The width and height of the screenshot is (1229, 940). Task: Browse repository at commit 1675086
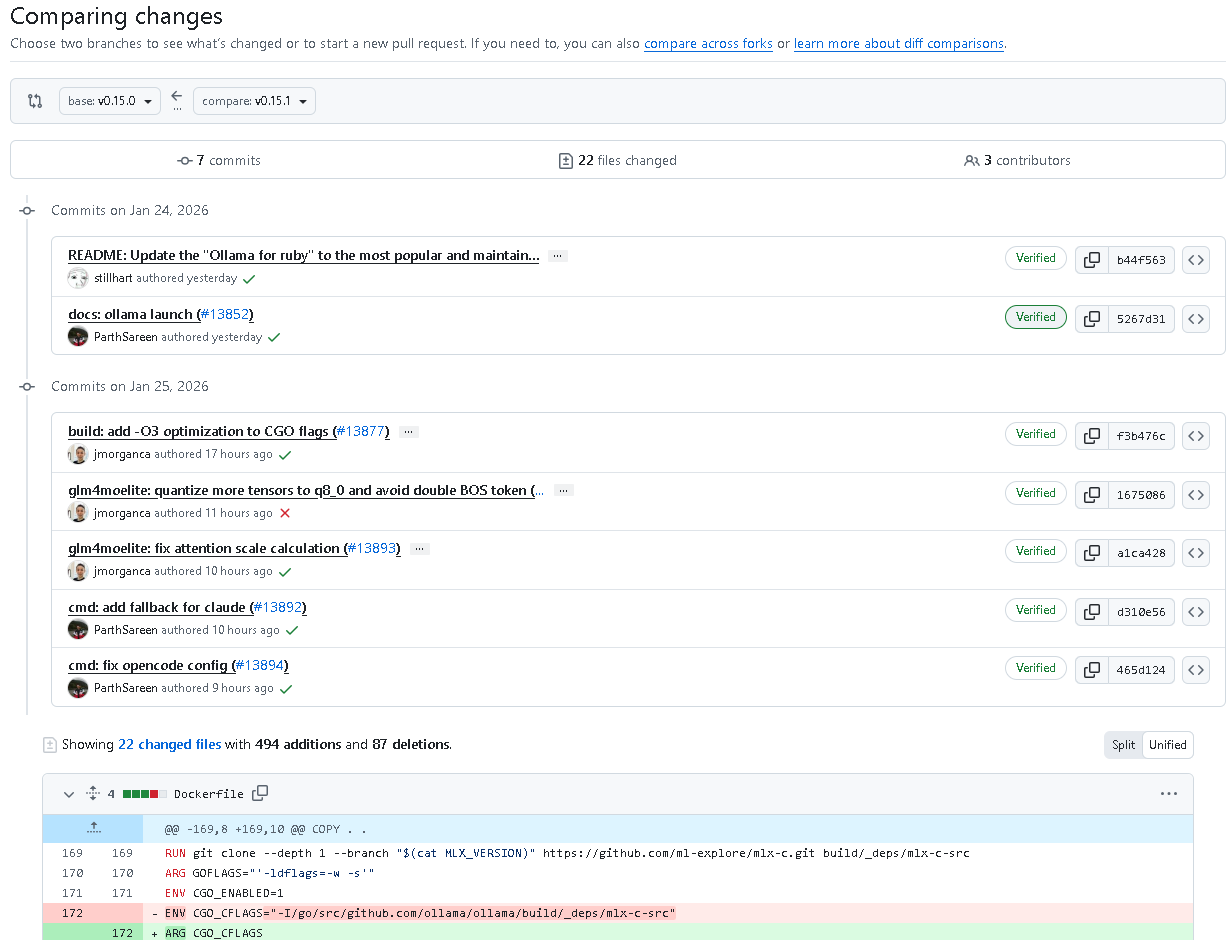tap(1196, 494)
